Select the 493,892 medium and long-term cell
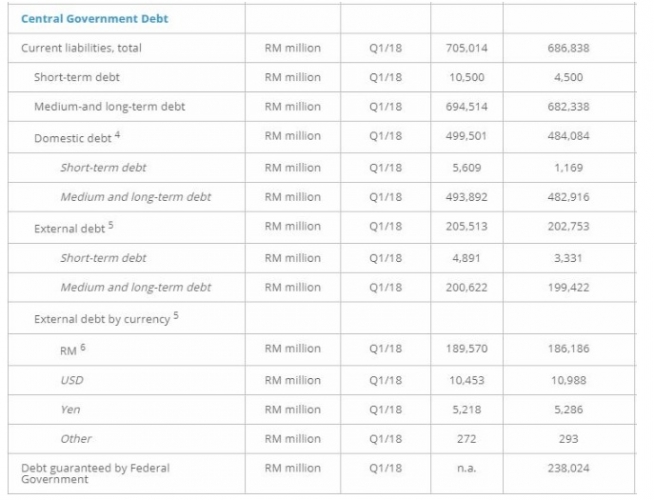Viewport: 654px width, 500px height. click(466, 197)
